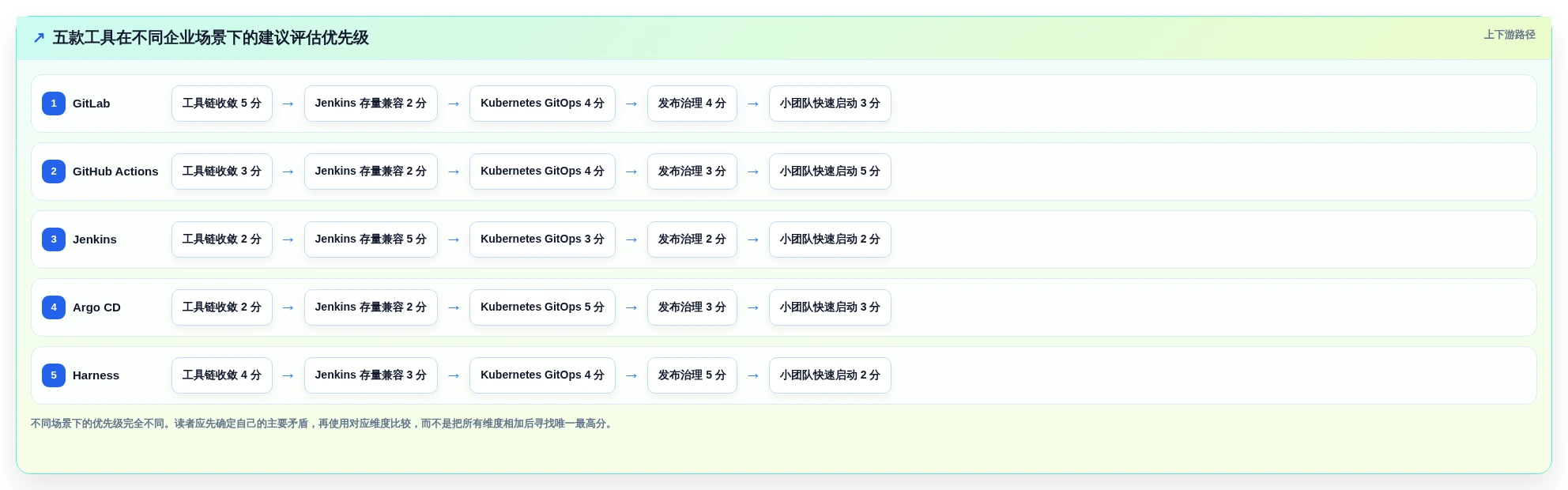Viewport: 1568px width, 490px height.
Task: Click GitHub Actions' Jenkins 存量兼容 2 分 chip
Action: pyautogui.click(x=371, y=171)
